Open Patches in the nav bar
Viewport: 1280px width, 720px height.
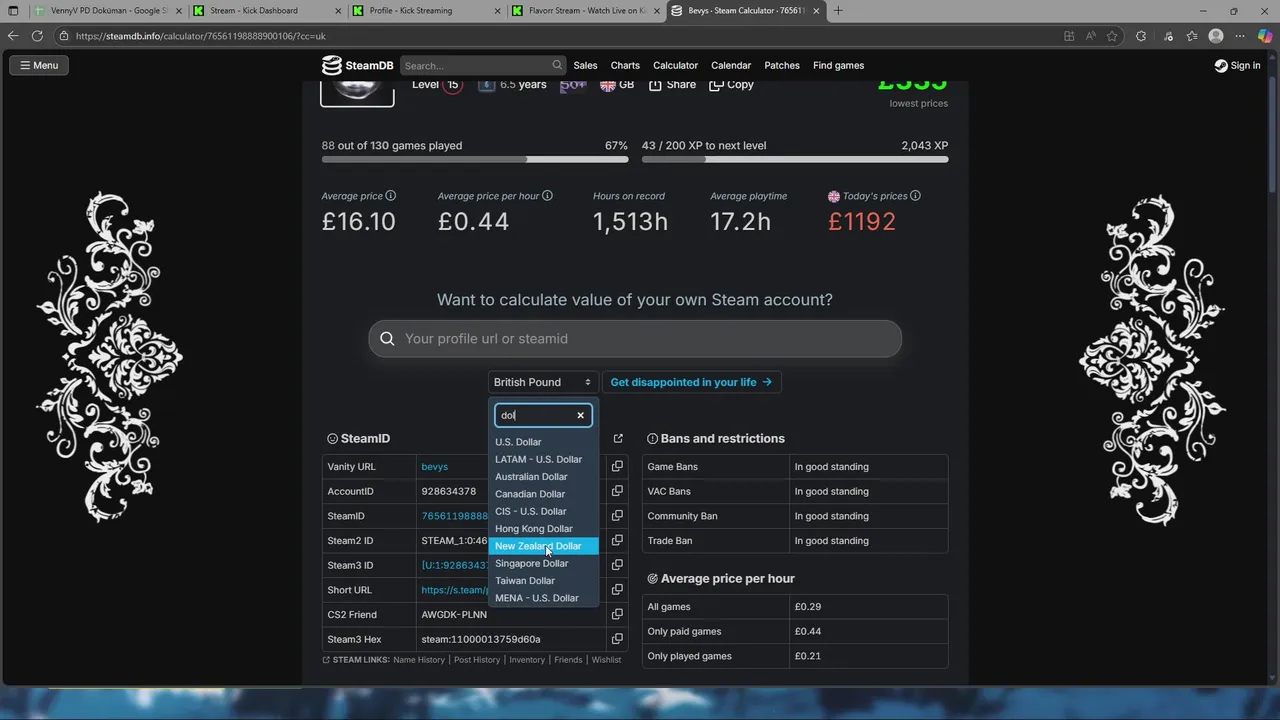[x=782, y=66]
